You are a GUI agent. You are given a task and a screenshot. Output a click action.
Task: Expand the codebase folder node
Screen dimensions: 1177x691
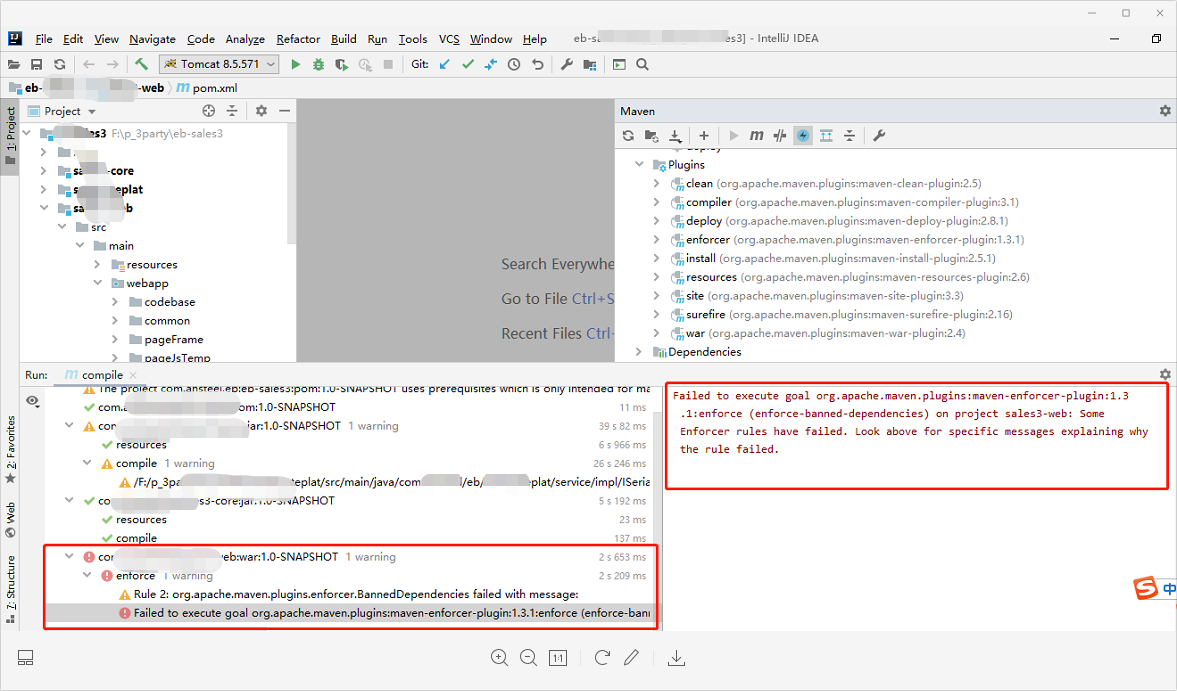[115, 302]
